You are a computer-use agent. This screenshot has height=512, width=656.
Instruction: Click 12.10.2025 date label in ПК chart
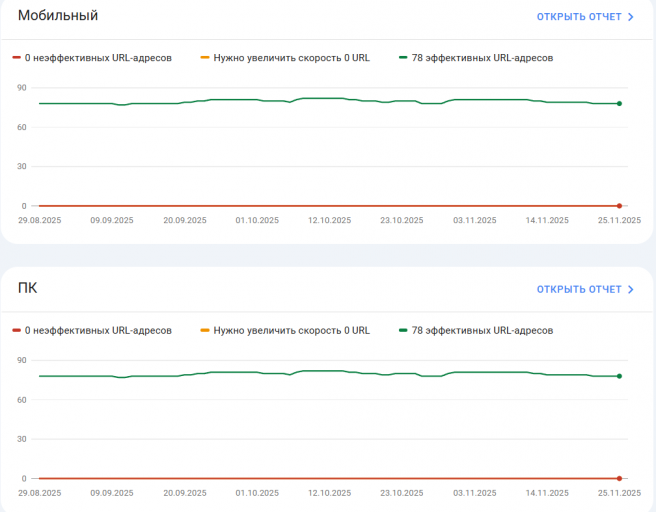[x=329, y=493]
